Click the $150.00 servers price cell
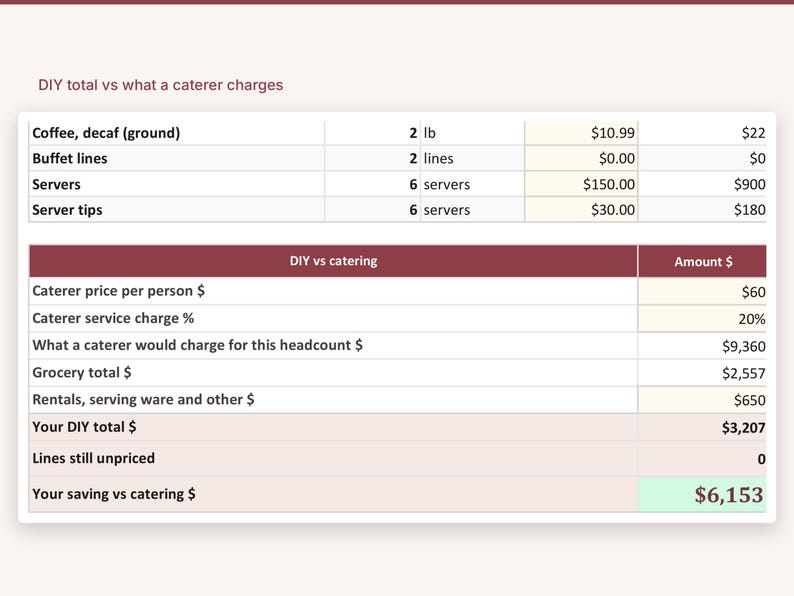794x596 pixels. pyautogui.click(x=581, y=184)
